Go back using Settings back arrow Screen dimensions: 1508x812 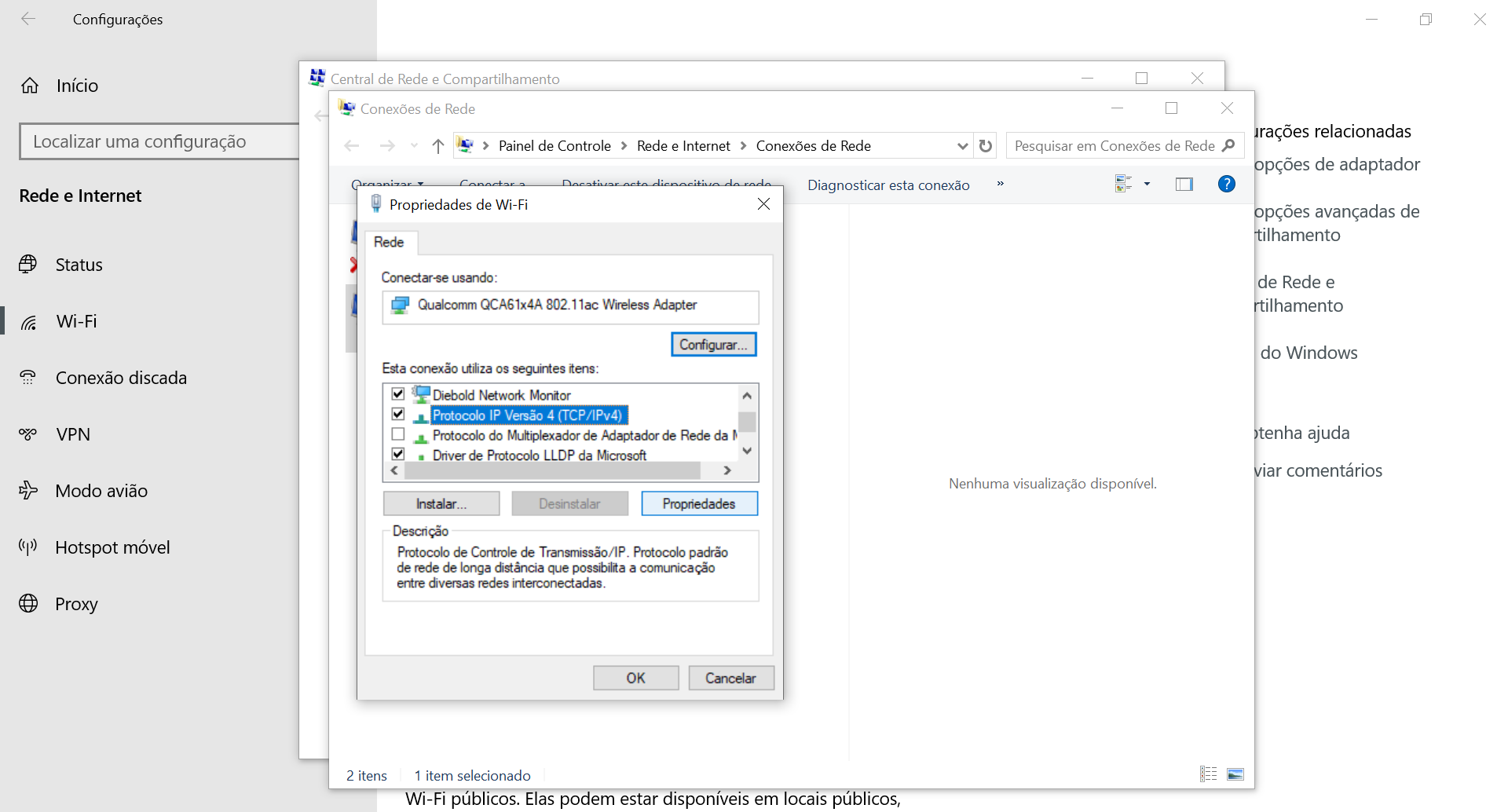[28, 19]
